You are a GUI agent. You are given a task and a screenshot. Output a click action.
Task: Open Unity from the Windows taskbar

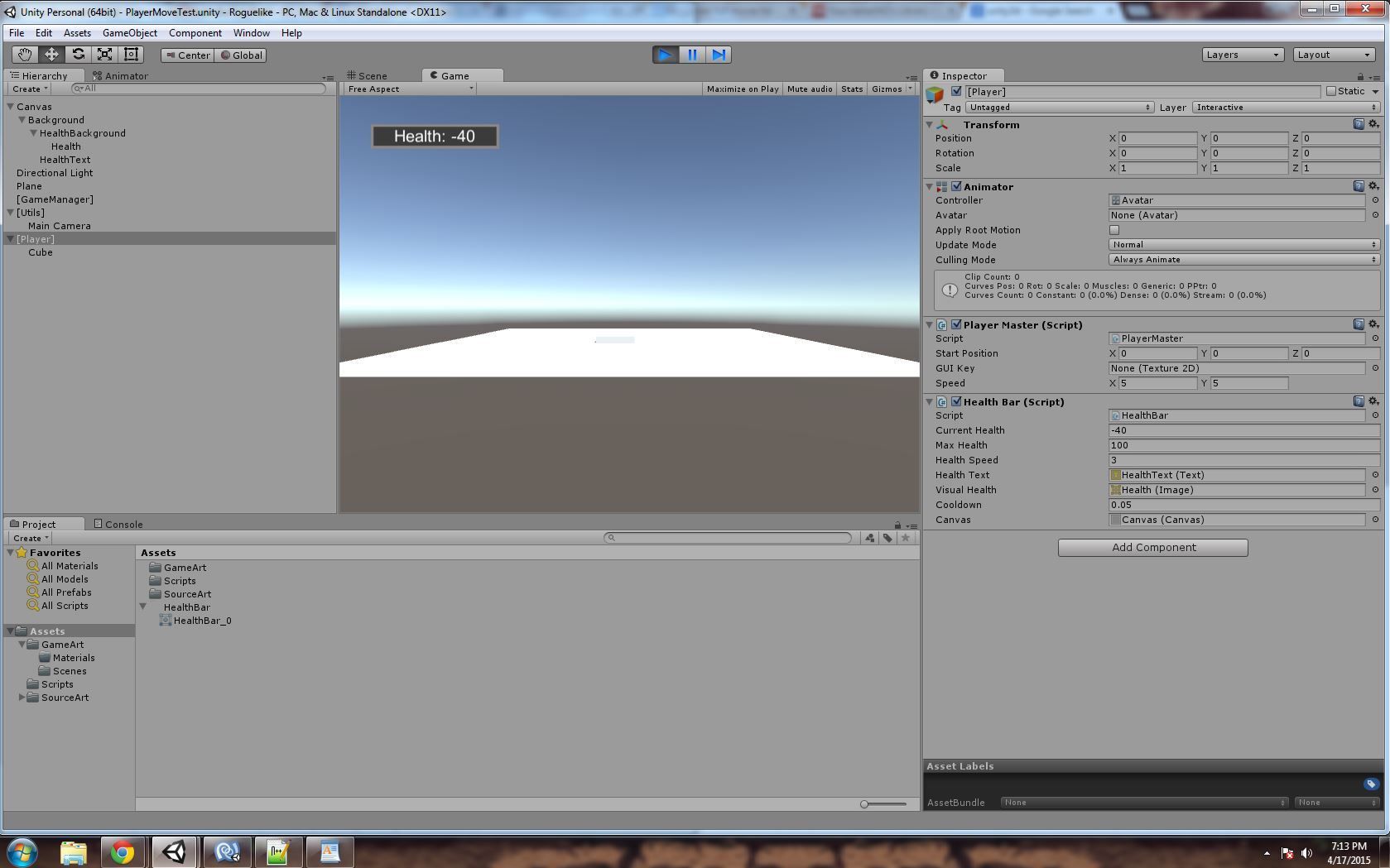pos(174,851)
